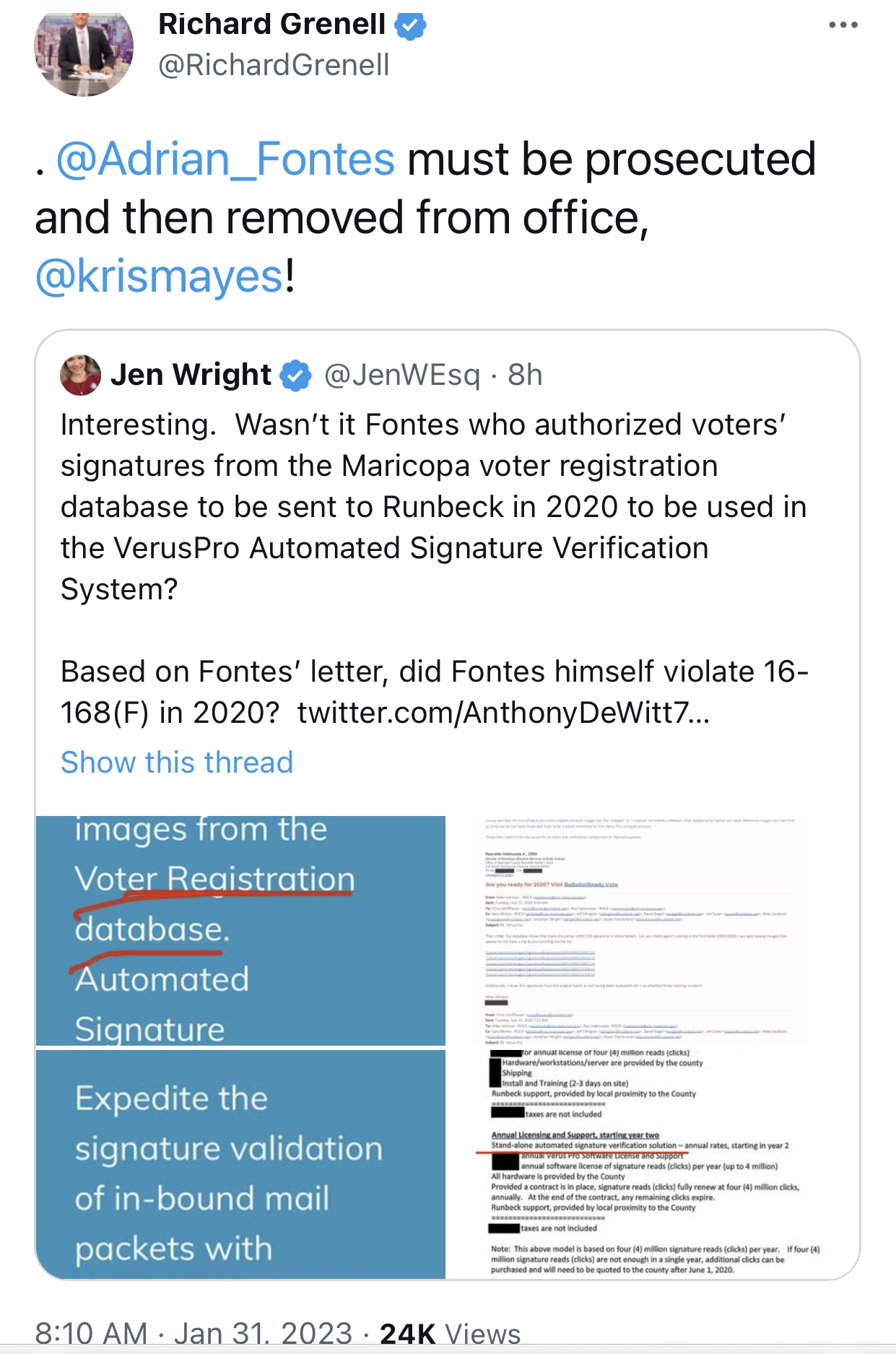Viewport: 896px width, 1354px height.
Task: Open the @Adrian_Fontes mention
Action: pos(225,159)
